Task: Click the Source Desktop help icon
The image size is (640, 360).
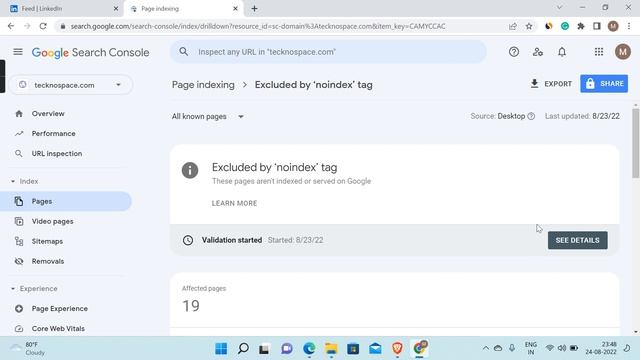Action: (x=531, y=116)
